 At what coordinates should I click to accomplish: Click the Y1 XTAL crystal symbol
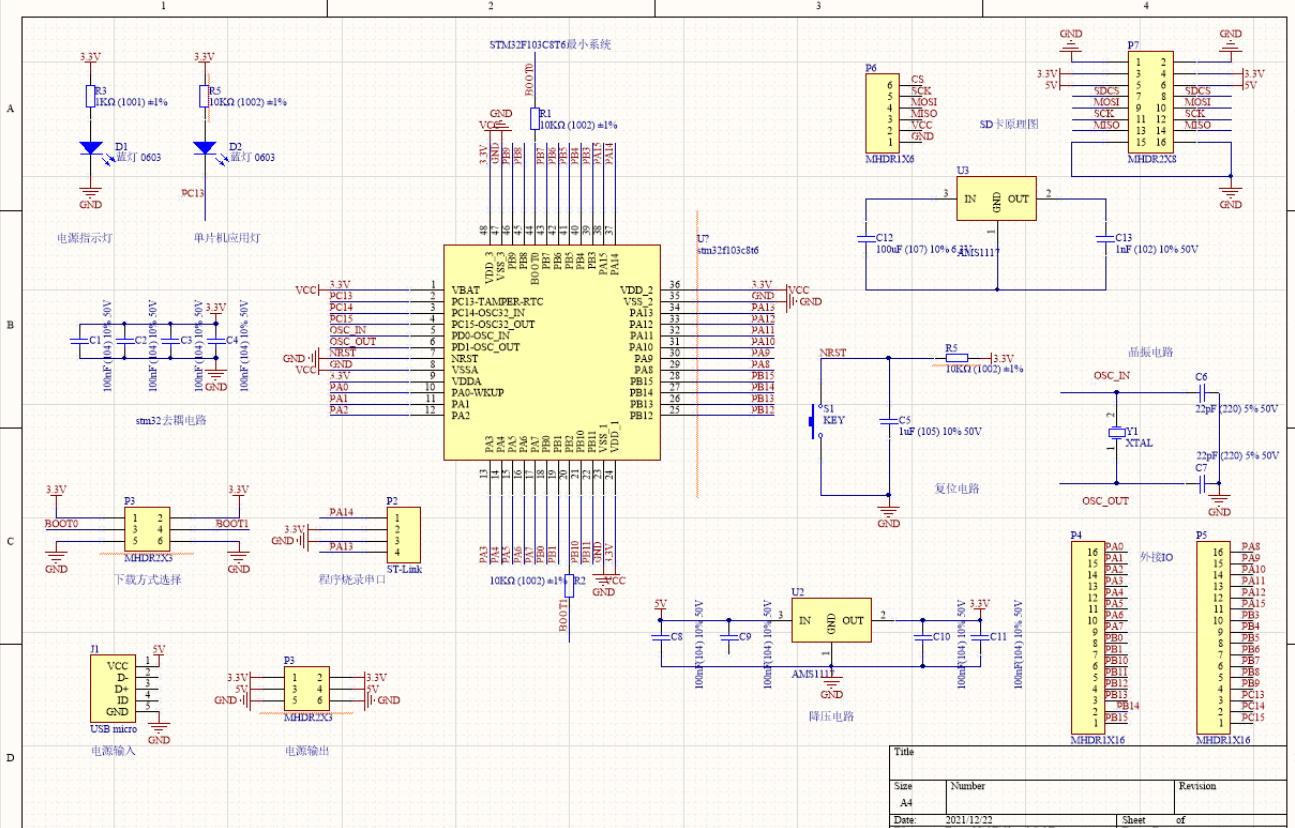coord(1117,433)
